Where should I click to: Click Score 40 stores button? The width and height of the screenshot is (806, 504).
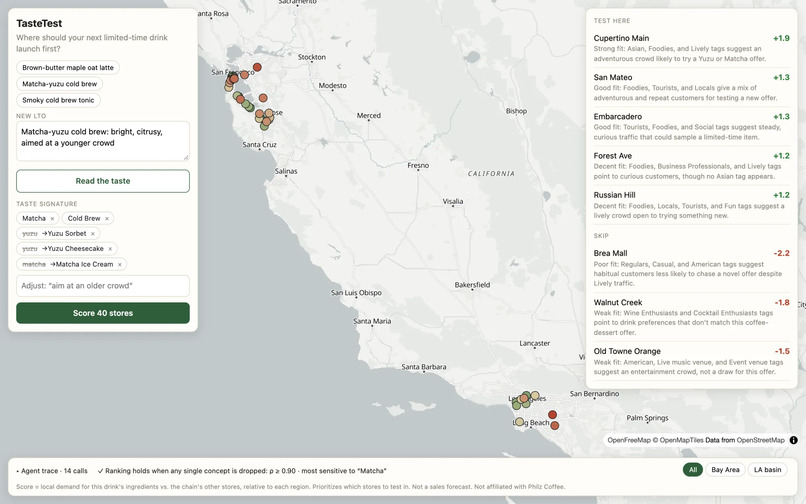pos(103,313)
